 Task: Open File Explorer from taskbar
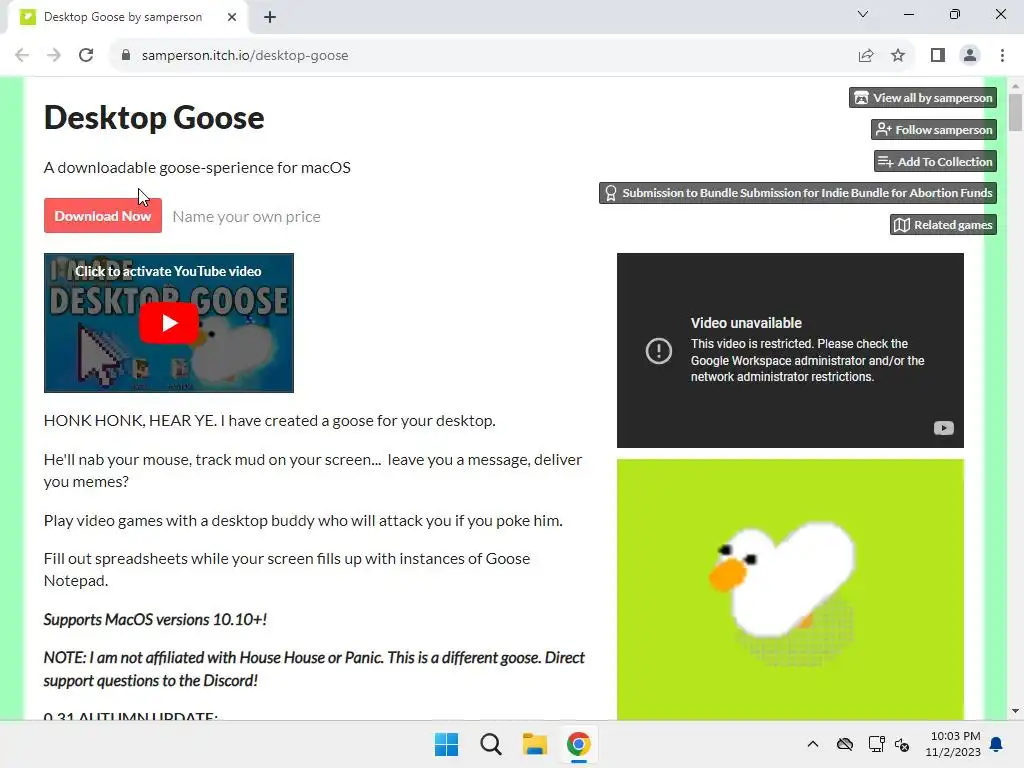coord(534,744)
